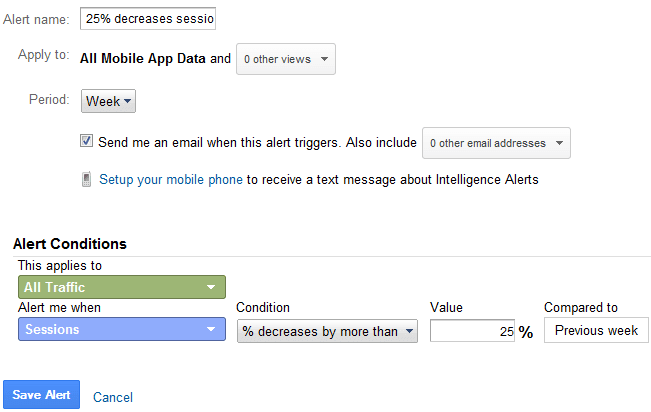651x412 pixels.
Task: Click the Alert name text field
Action: point(148,19)
